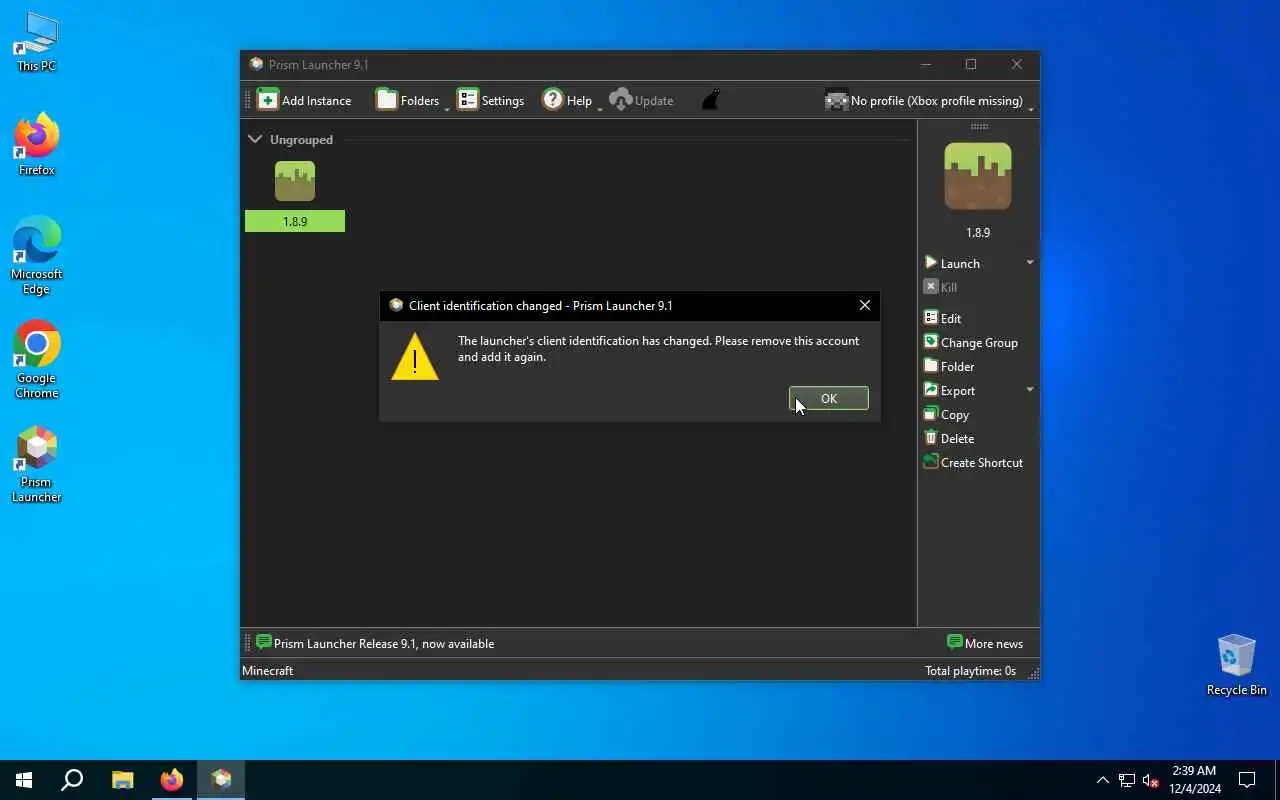Minimize the Prism Launcher window
Viewport: 1280px width, 800px height.
[925, 64]
